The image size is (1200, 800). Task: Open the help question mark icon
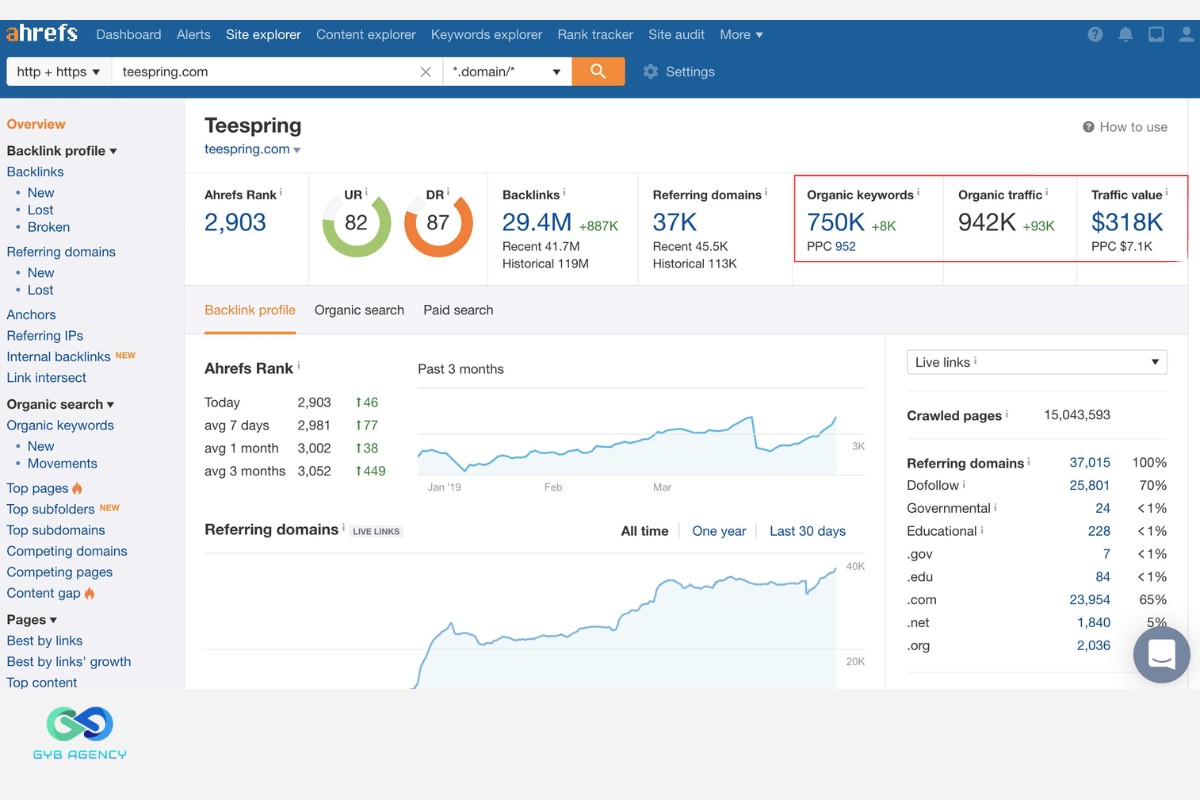tap(1095, 34)
